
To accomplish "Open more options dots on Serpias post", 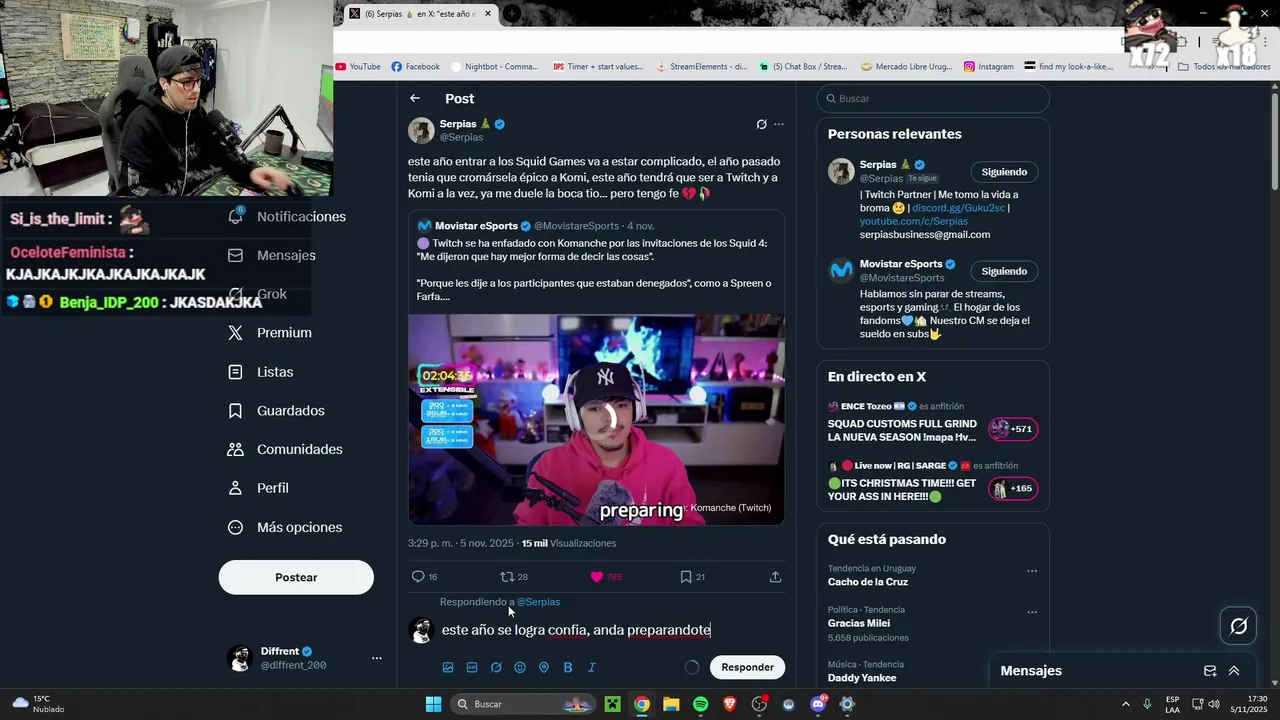I will [x=779, y=125].
